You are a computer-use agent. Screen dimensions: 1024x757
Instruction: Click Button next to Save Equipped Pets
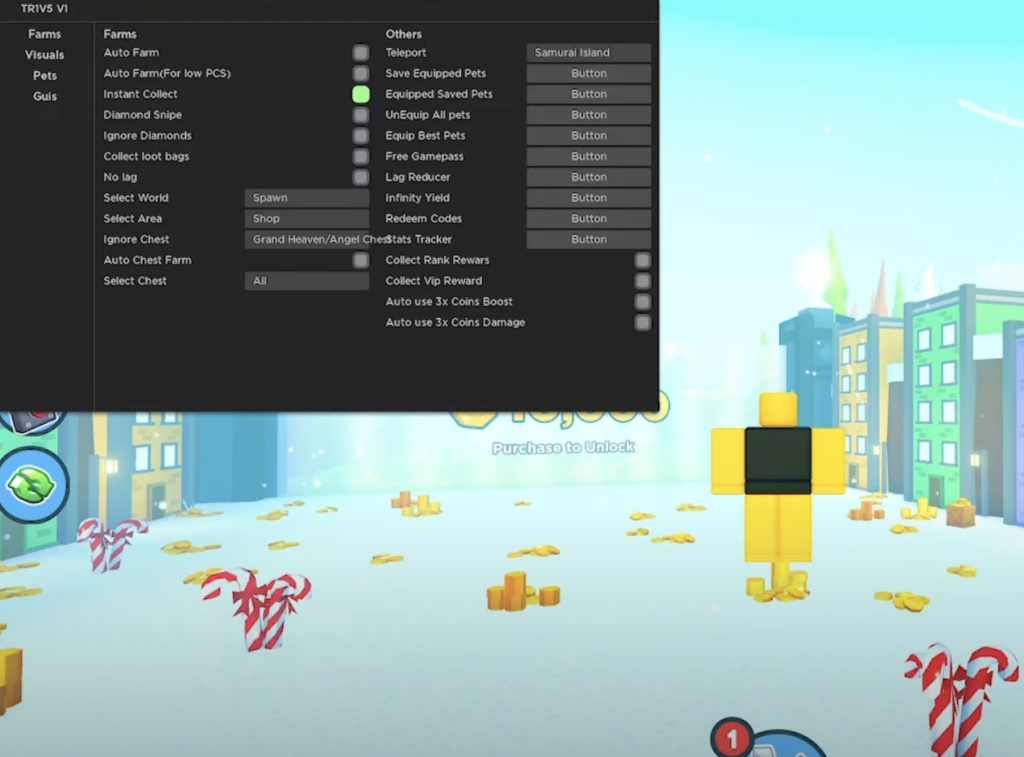tap(589, 73)
